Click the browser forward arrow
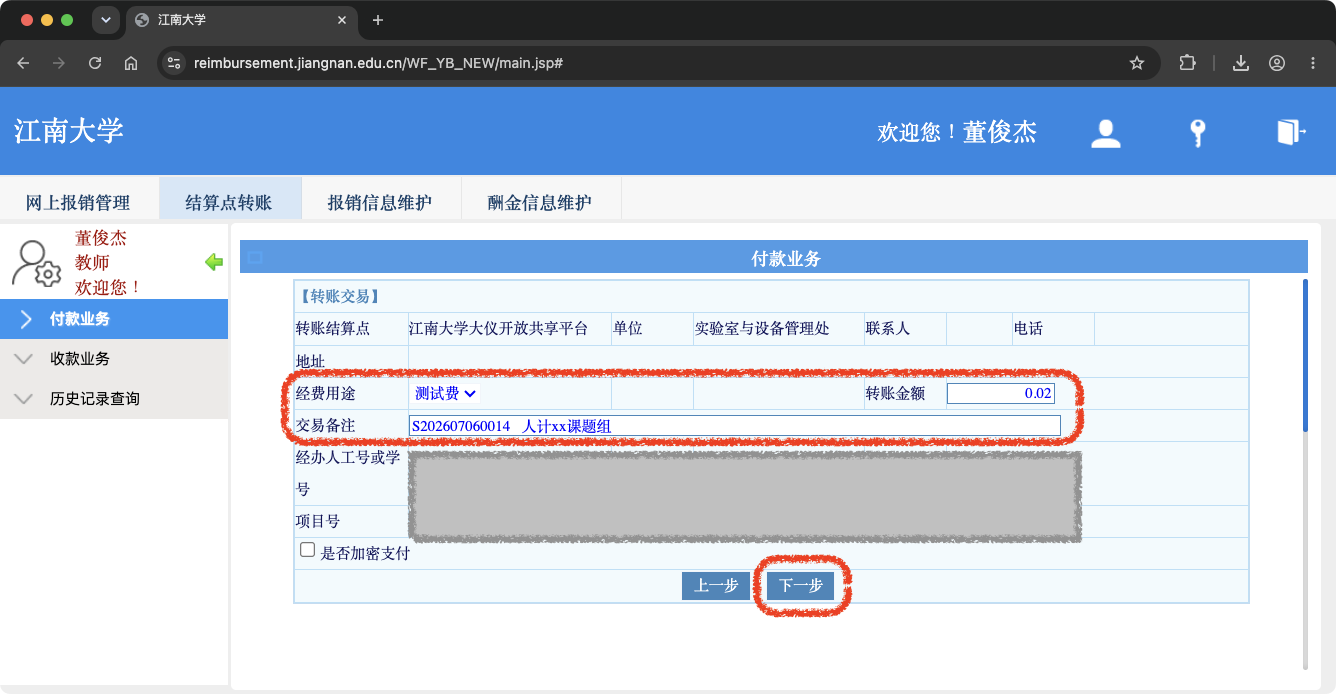 coord(59,63)
